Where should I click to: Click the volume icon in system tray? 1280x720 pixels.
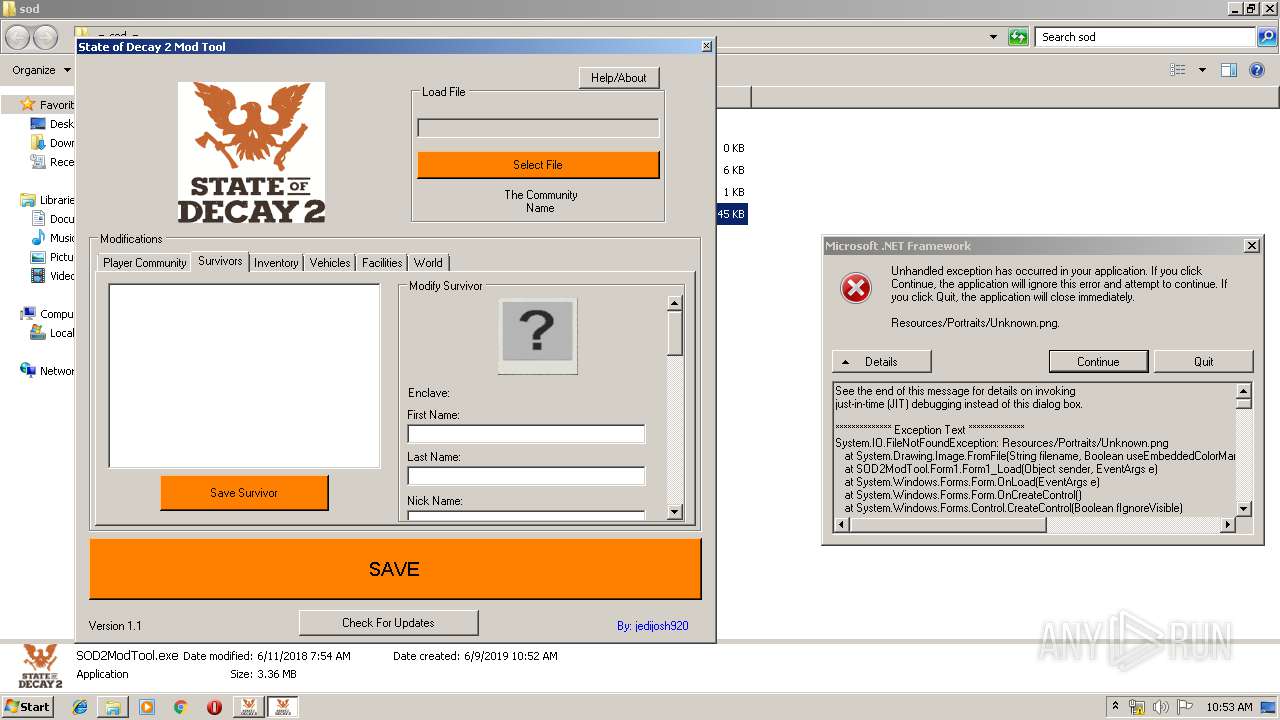pyautogui.click(x=1161, y=707)
